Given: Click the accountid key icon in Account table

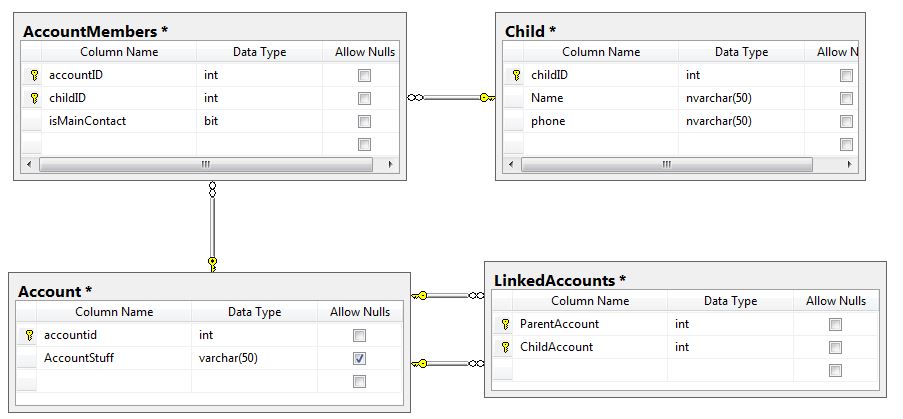Looking at the screenshot, I should pos(29,335).
